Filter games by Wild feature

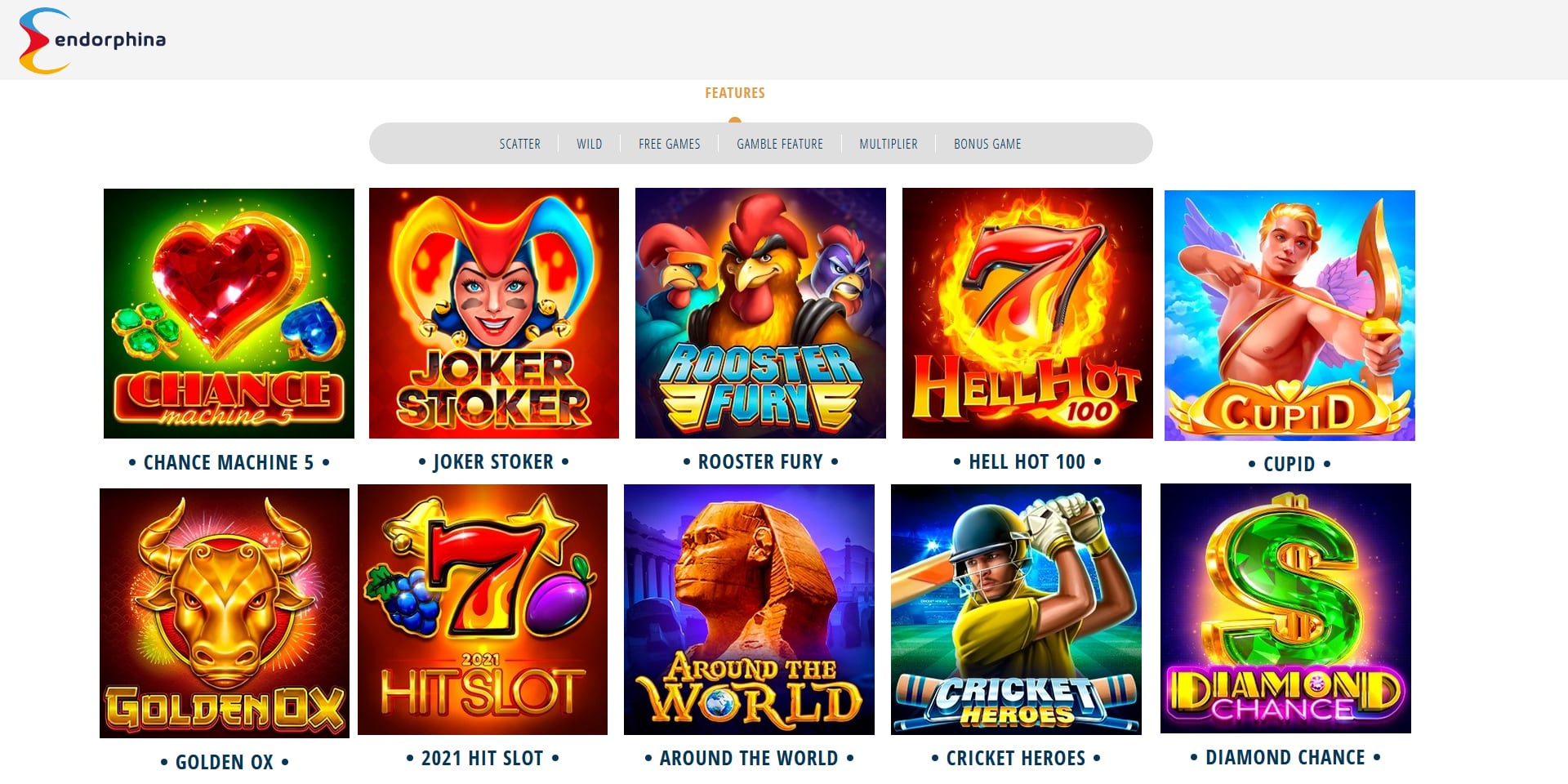pos(590,144)
